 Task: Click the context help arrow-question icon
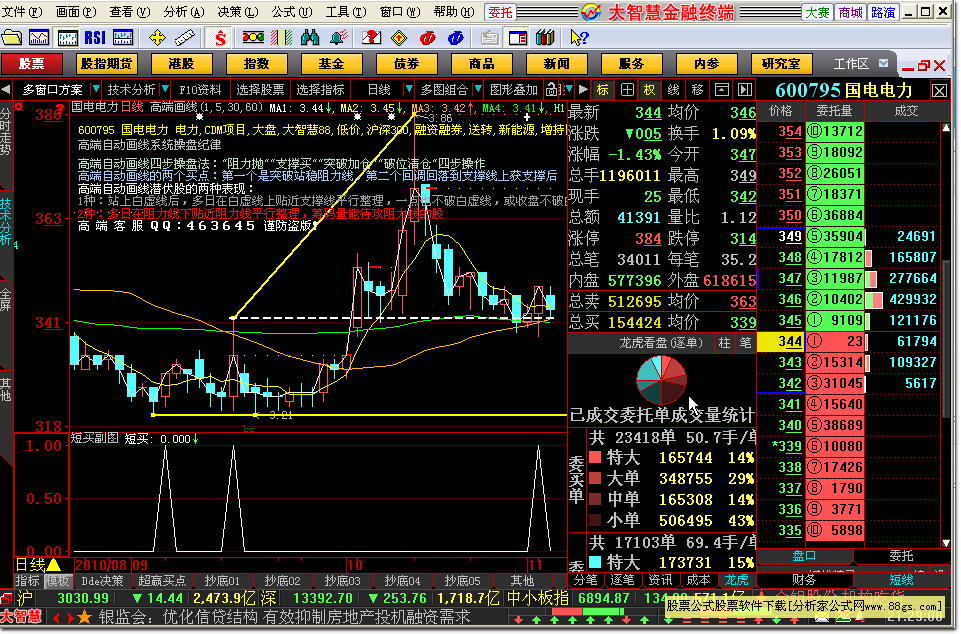579,38
